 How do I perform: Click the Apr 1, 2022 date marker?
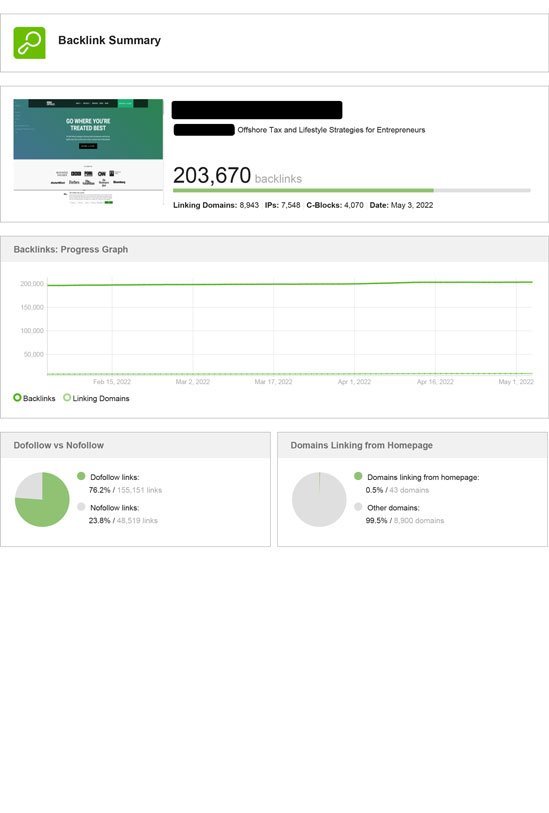coord(354,382)
